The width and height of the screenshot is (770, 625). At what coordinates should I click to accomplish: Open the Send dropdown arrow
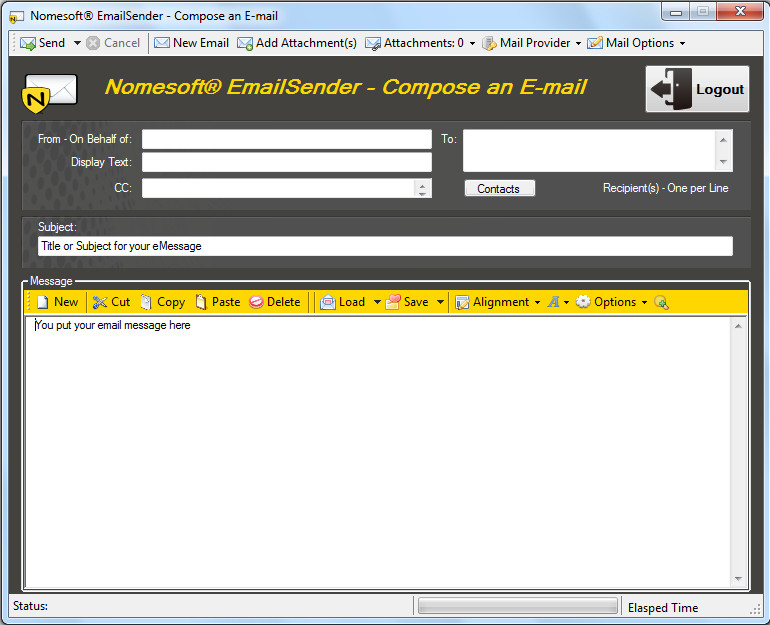(77, 43)
